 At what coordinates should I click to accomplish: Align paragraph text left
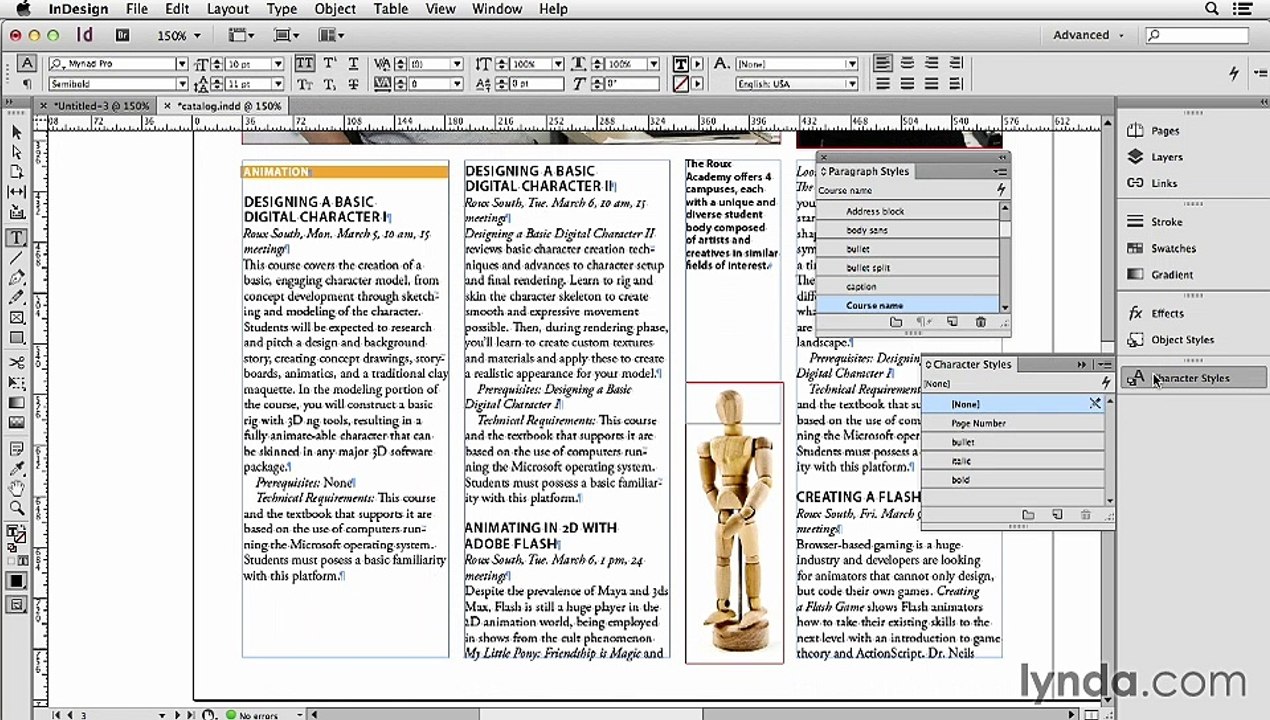pyautogui.click(x=883, y=63)
